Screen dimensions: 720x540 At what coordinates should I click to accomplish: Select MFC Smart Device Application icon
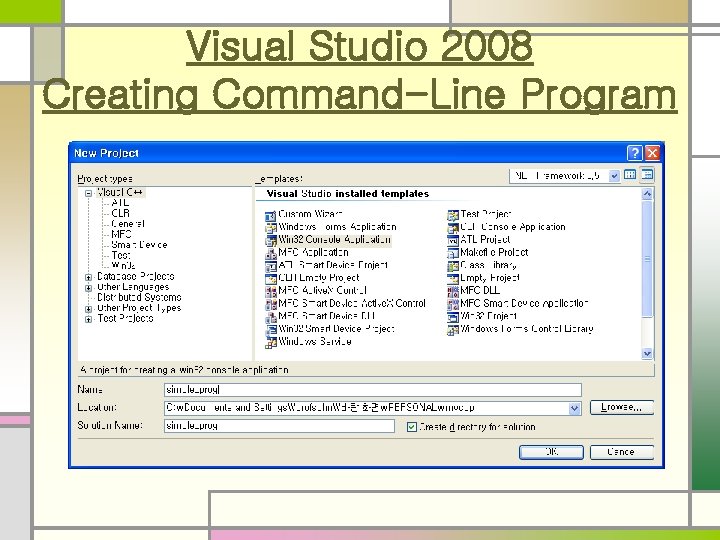pos(453,304)
